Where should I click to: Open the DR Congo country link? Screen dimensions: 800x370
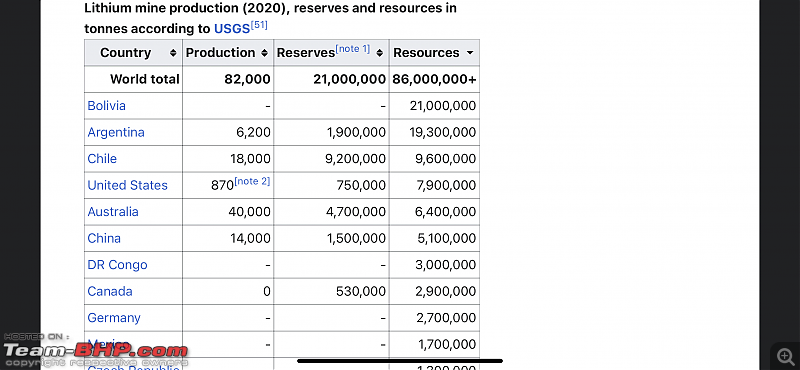click(117, 265)
